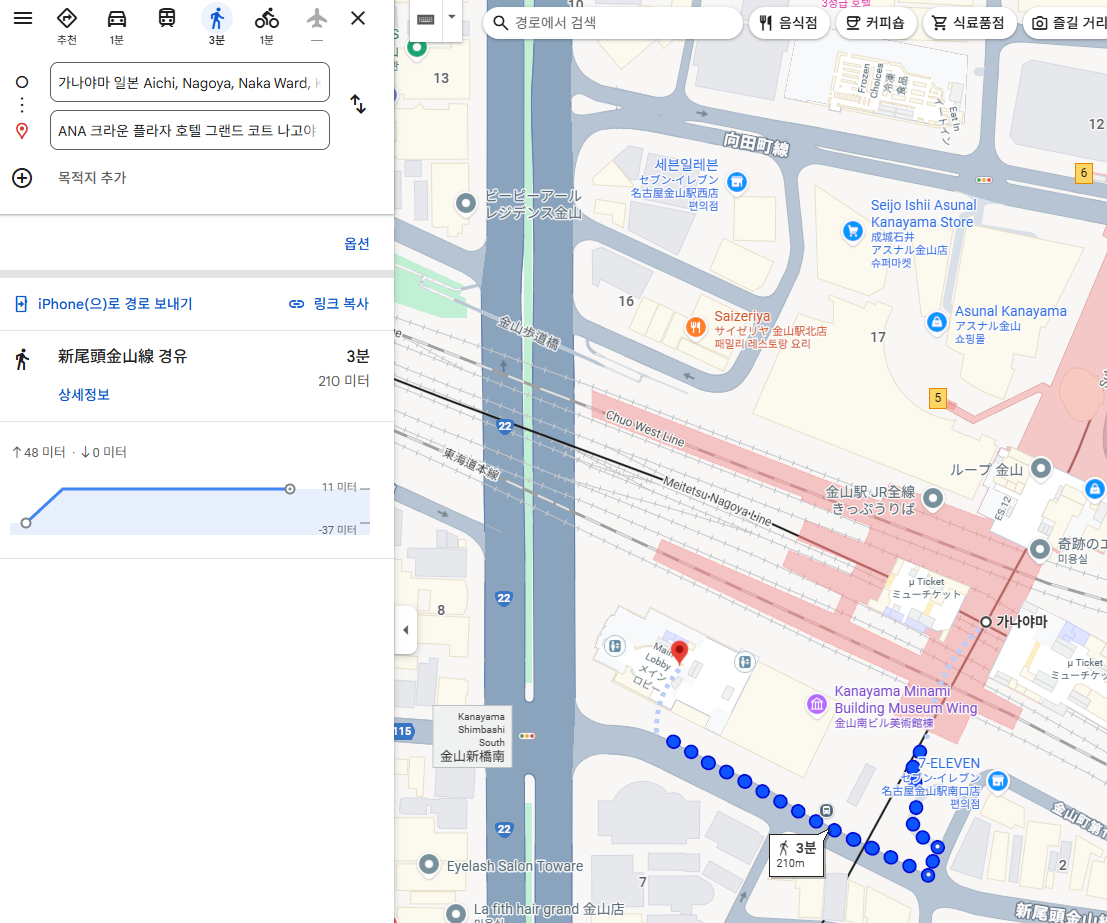Click the 金山駅 JR全線 きっぷうりば marker

933,498
